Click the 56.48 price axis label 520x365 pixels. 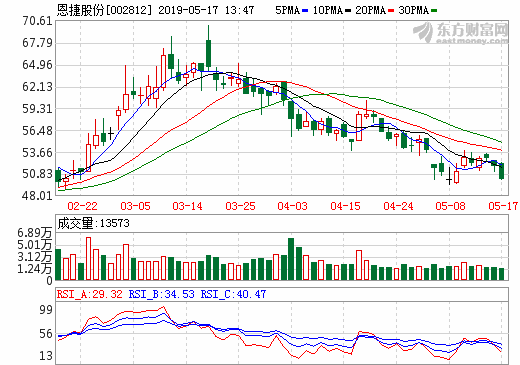click(38, 131)
